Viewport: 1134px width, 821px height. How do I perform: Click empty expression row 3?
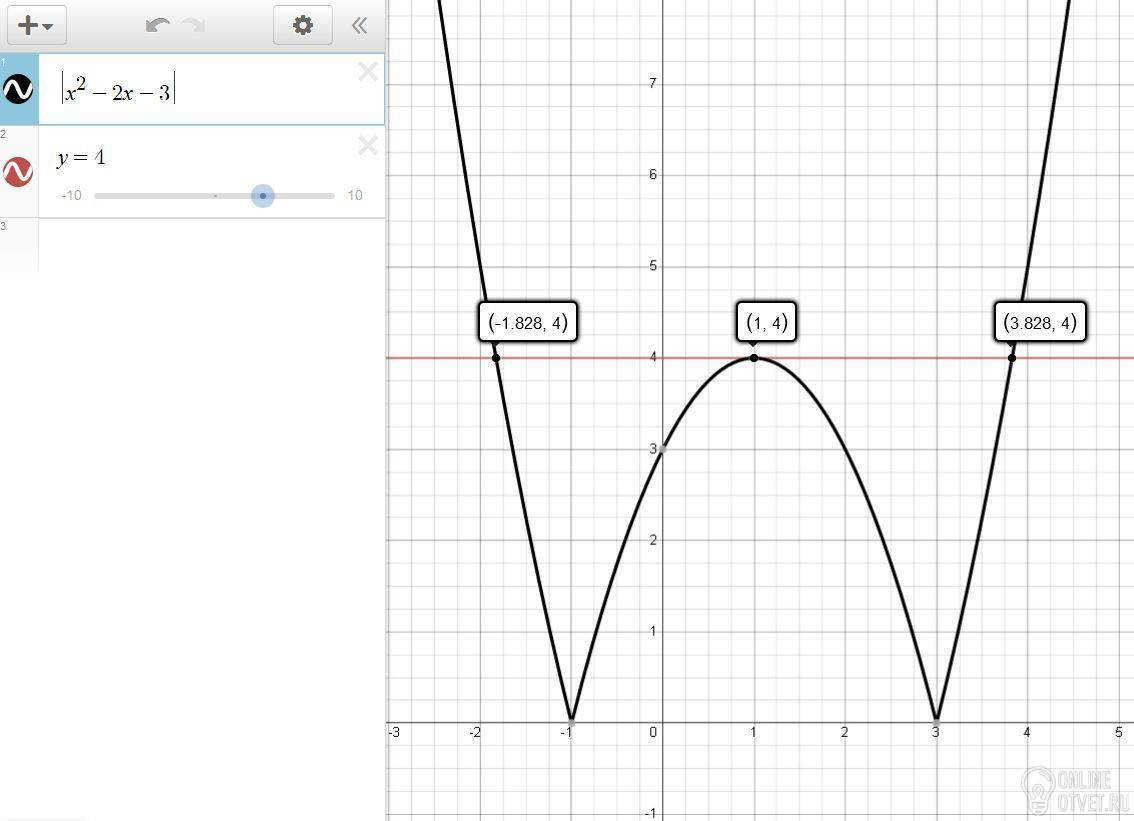192,245
